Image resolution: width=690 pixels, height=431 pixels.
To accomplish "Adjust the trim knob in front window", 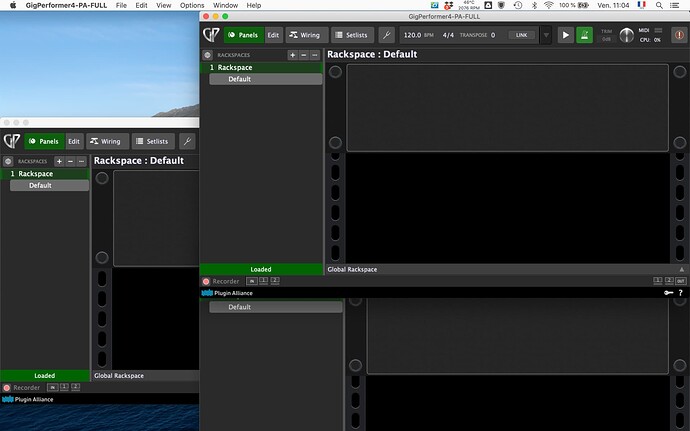I will [x=626, y=35].
